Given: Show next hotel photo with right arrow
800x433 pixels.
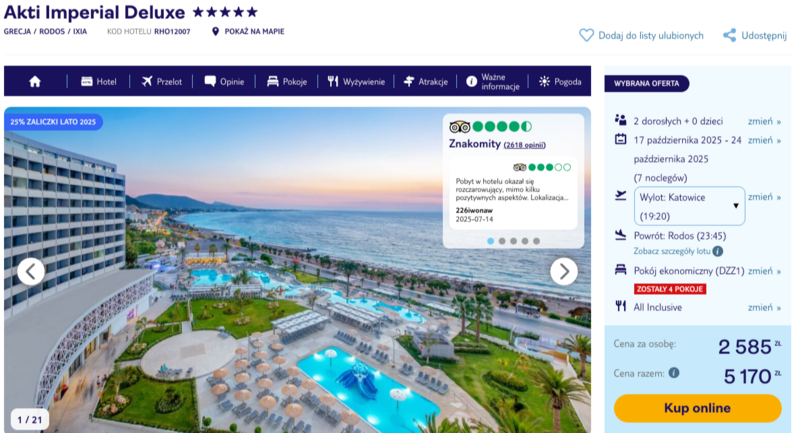Looking at the screenshot, I should [x=564, y=271].
